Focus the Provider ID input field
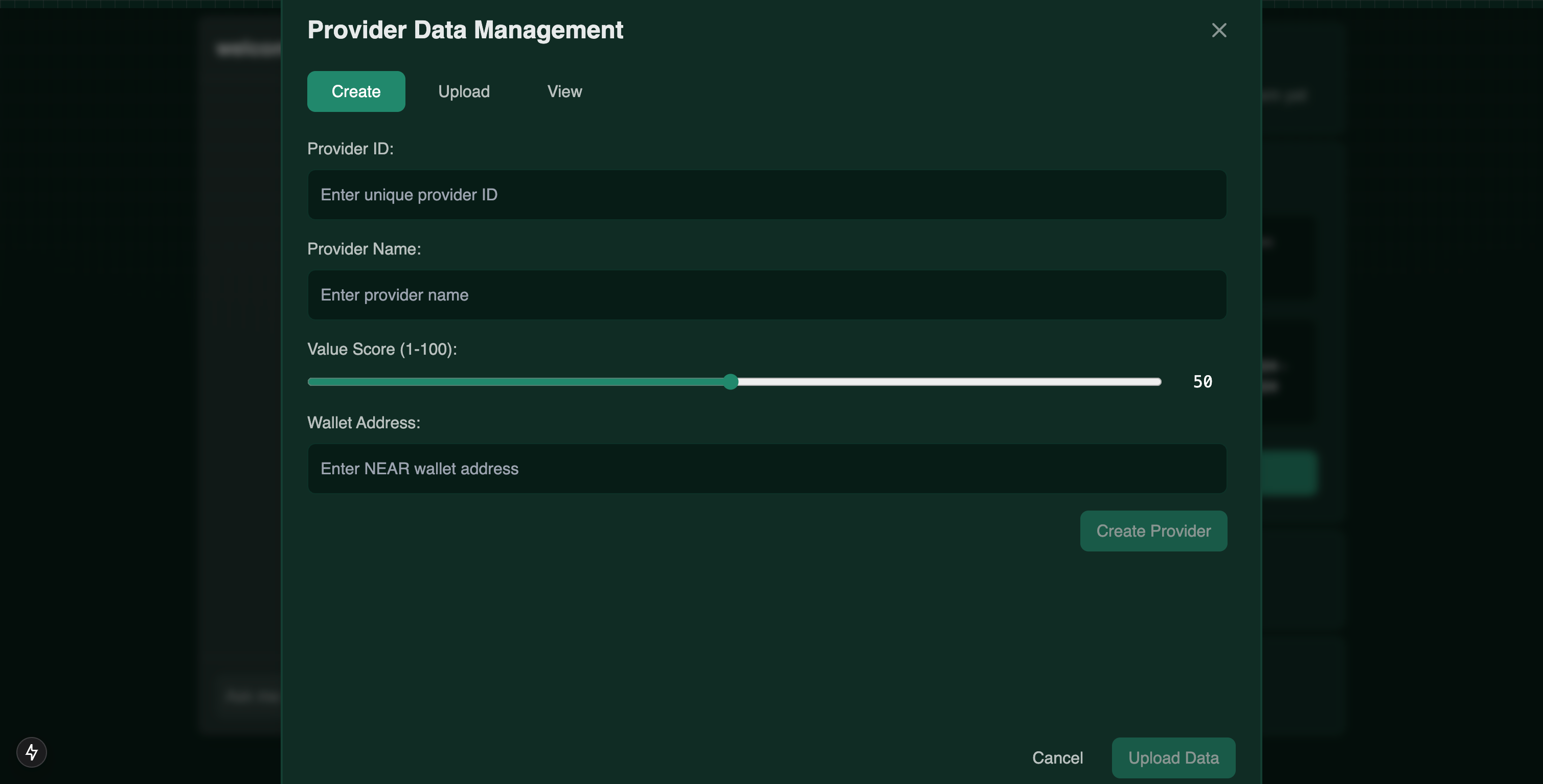Viewport: 1543px width, 784px height. (x=767, y=195)
